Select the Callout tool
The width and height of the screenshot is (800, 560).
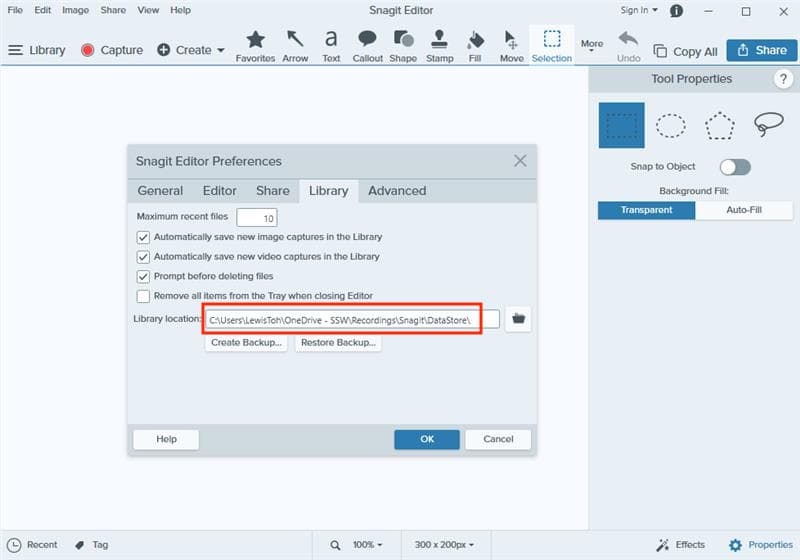pos(367,45)
